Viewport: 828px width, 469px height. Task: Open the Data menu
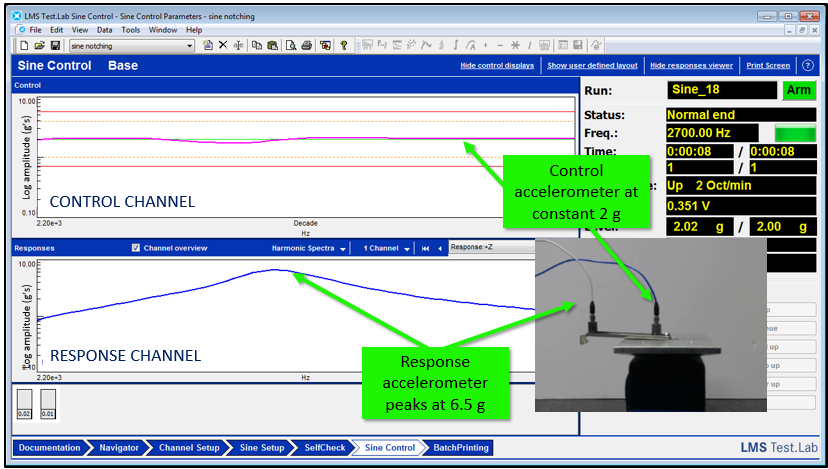pyautogui.click(x=104, y=30)
